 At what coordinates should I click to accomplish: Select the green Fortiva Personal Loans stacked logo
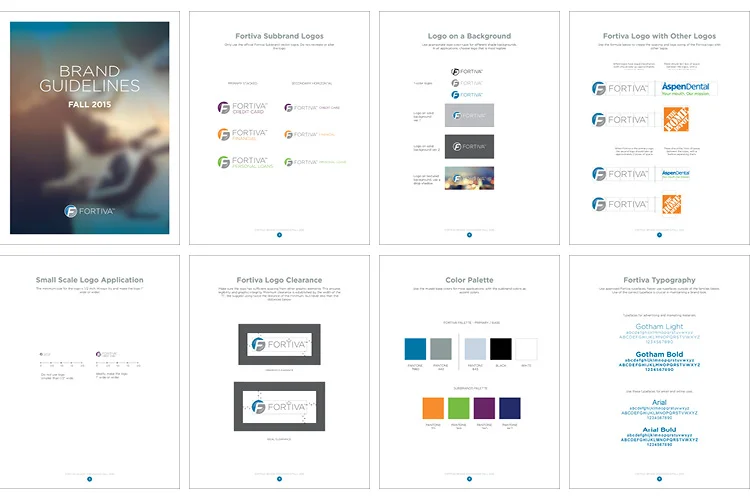point(245,162)
